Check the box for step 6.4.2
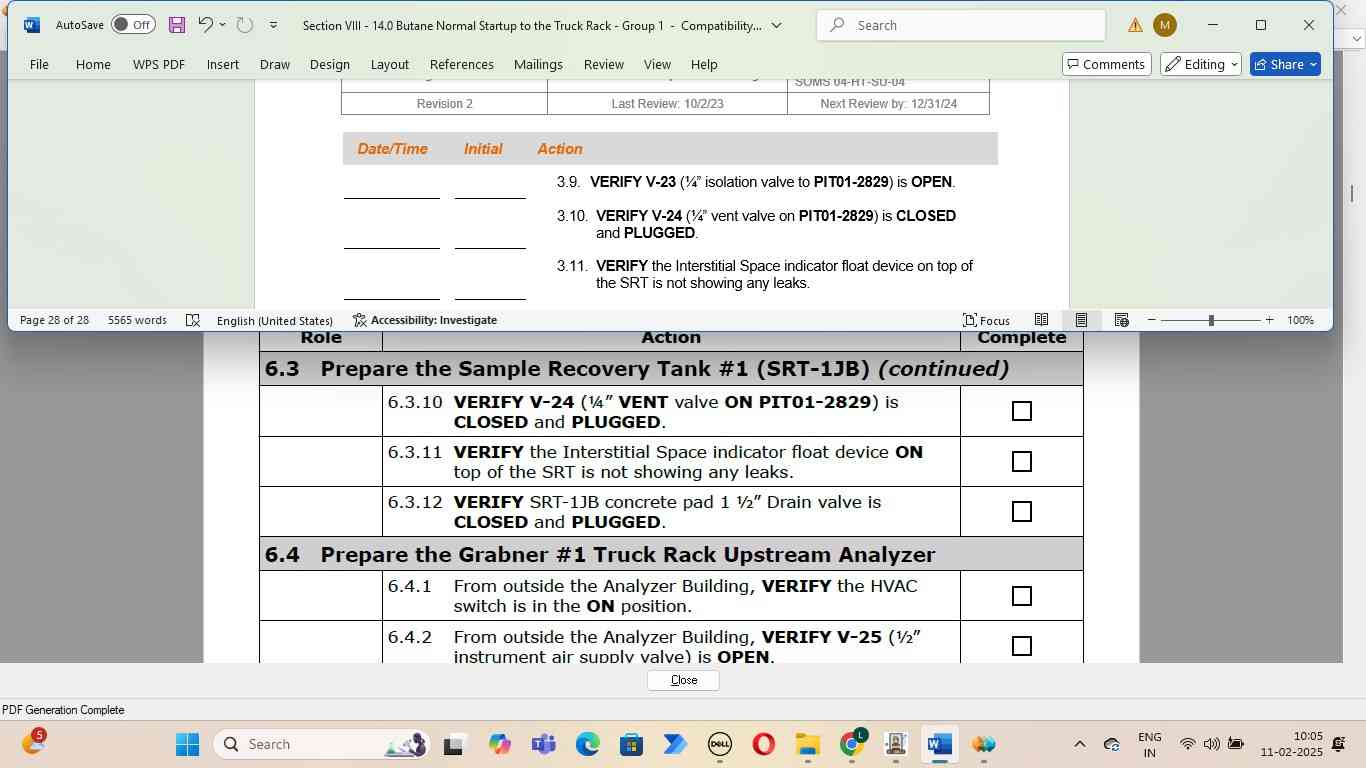The width and height of the screenshot is (1366, 768). point(1021,646)
